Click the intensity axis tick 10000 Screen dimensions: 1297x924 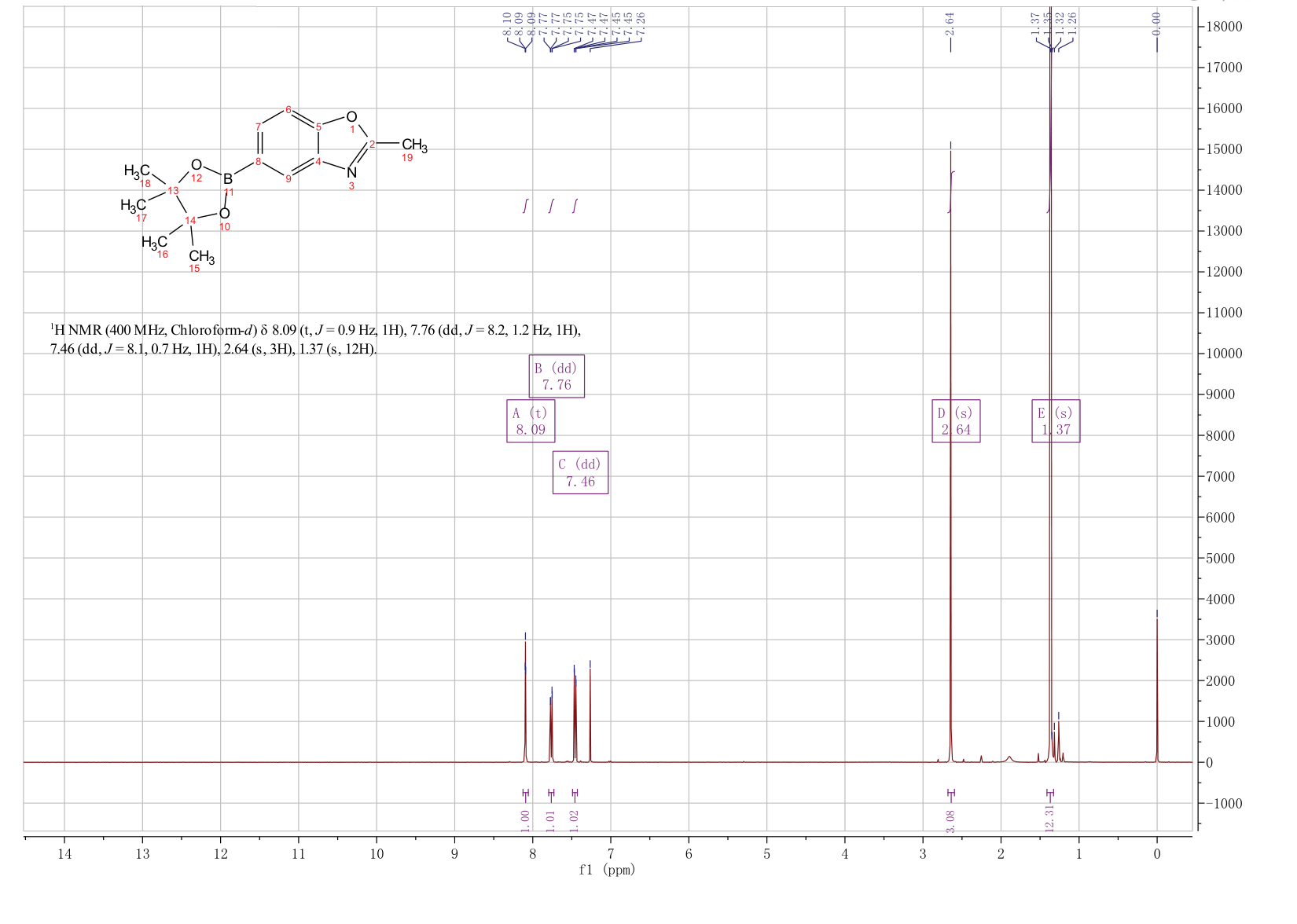(1223, 354)
